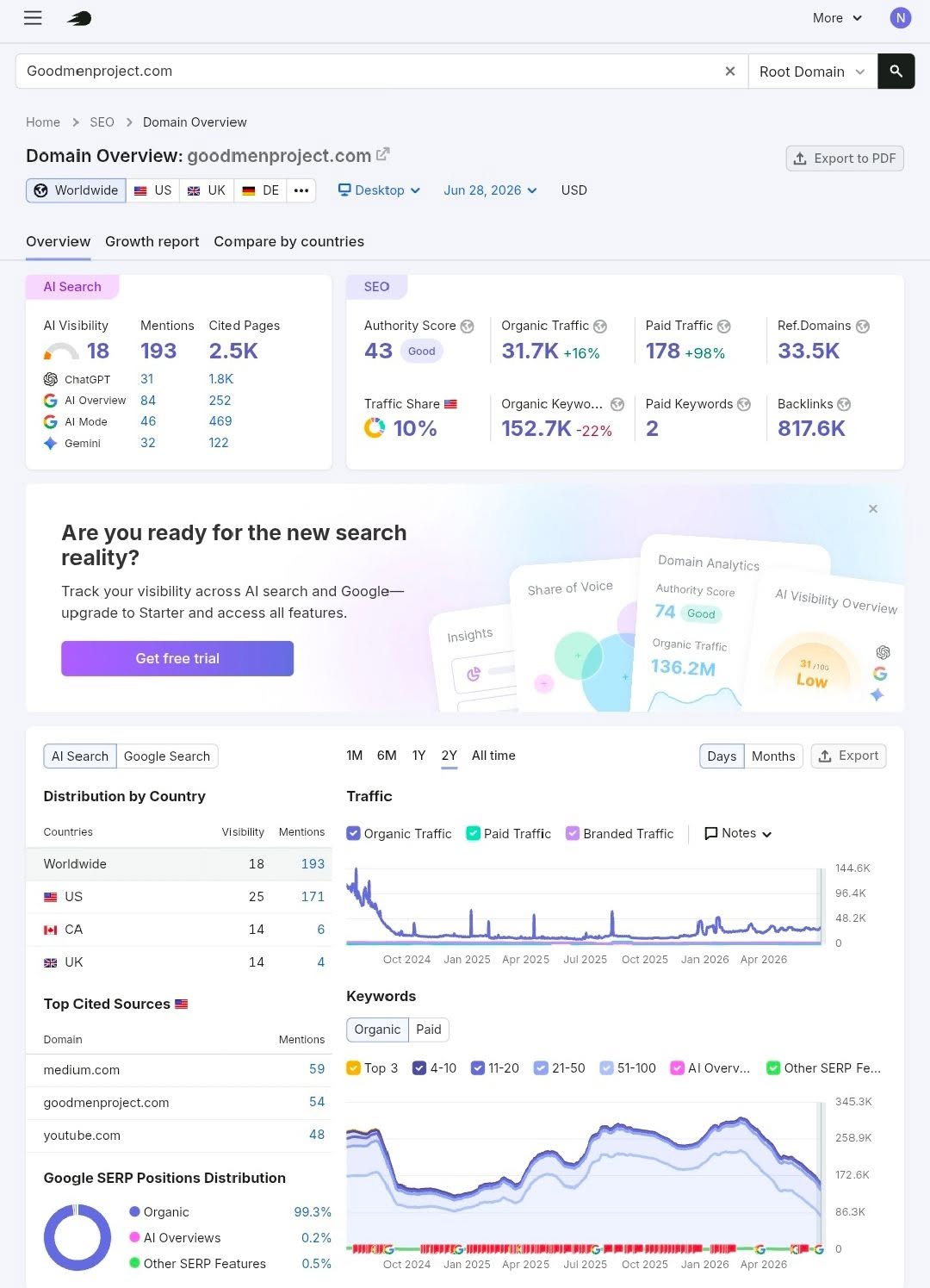Toggle the Other SERP Features checkbox
930x1288 pixels.
click(773, 1068)
